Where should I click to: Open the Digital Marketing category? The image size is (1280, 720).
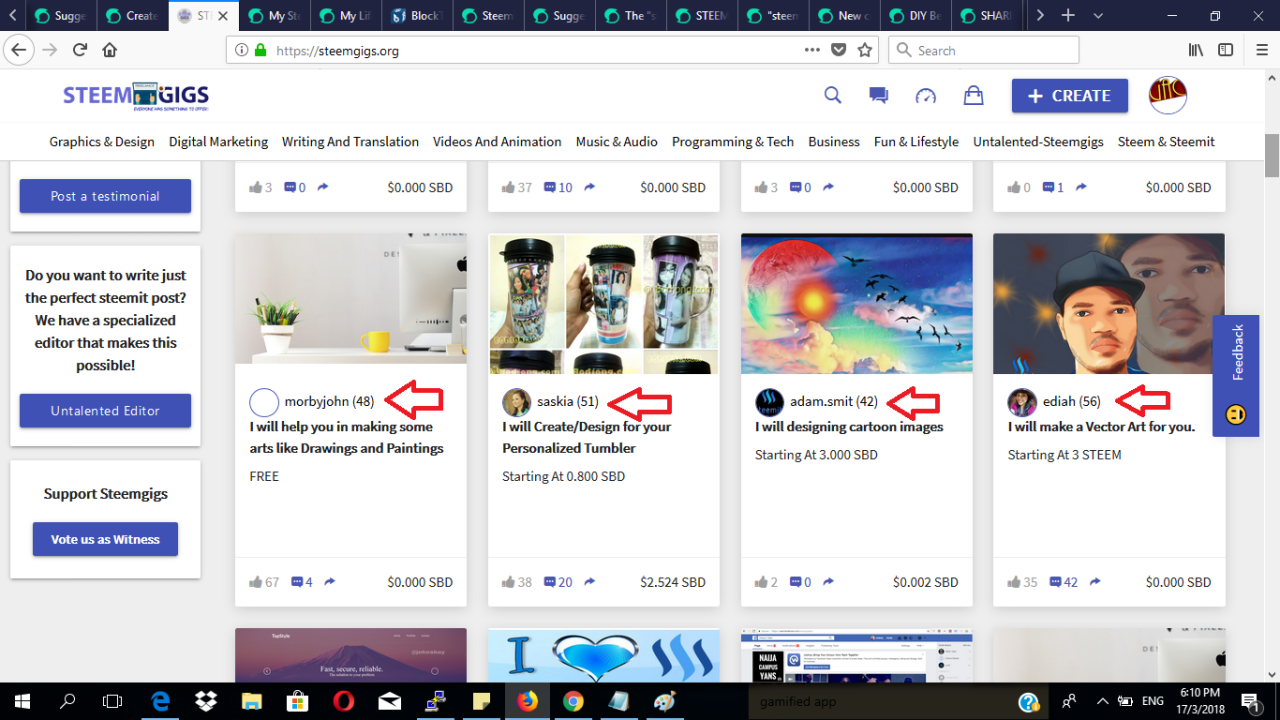point(218,142)
